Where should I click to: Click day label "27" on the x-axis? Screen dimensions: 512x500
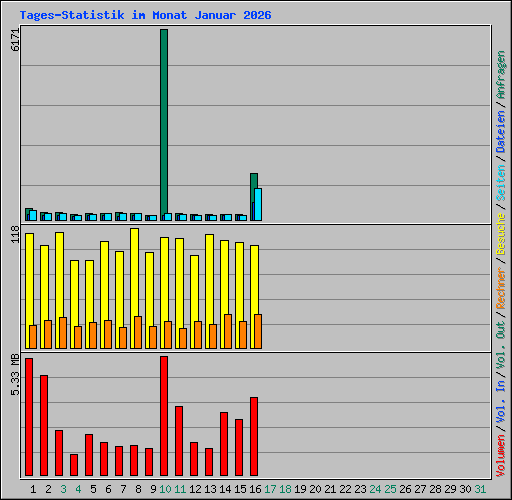[x=420, y=489]
